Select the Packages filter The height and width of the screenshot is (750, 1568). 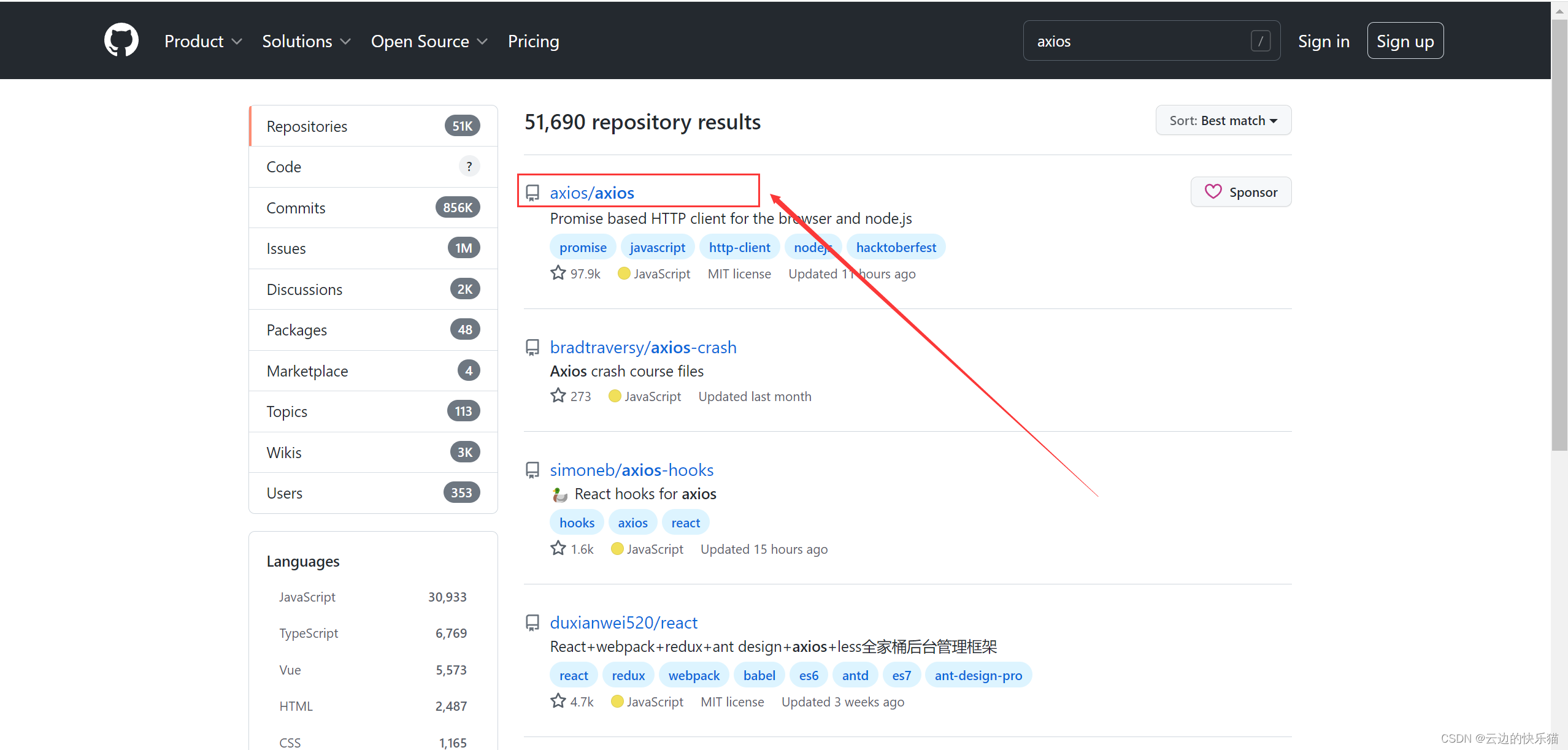coord(373,330)
